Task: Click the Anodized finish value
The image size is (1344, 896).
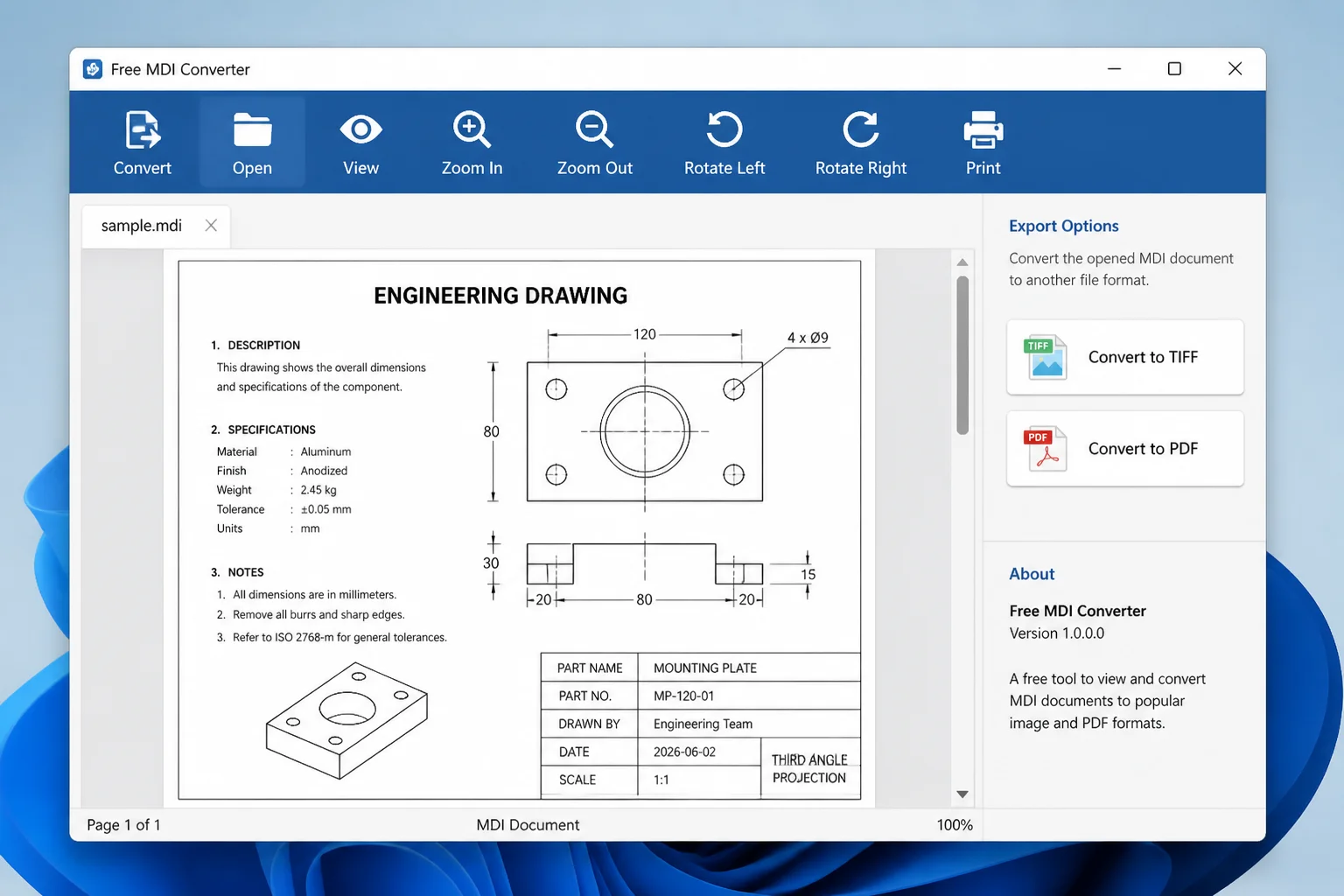Action: [324, 472]
